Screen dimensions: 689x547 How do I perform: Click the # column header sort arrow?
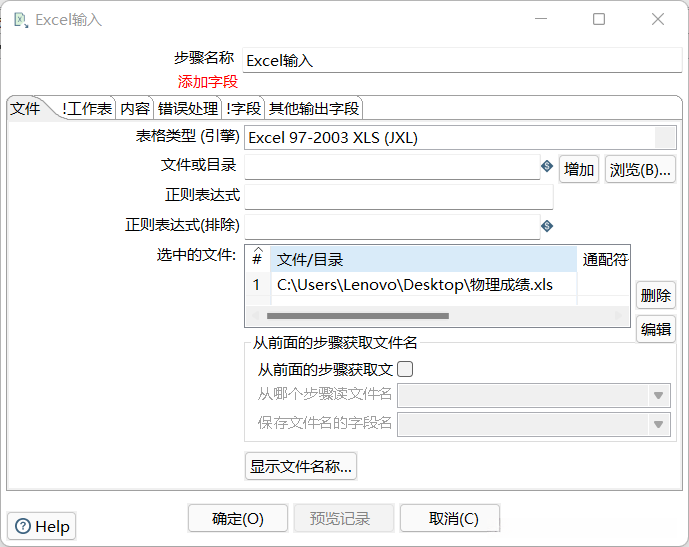pos(258,250)
